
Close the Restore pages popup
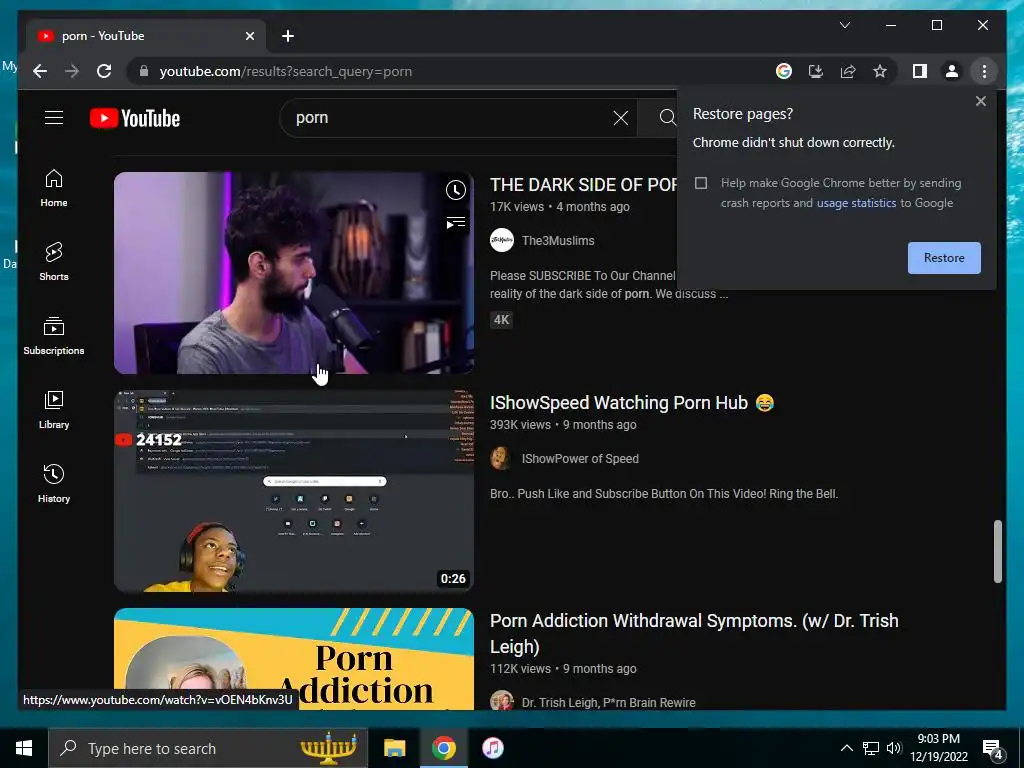point(980,101)
